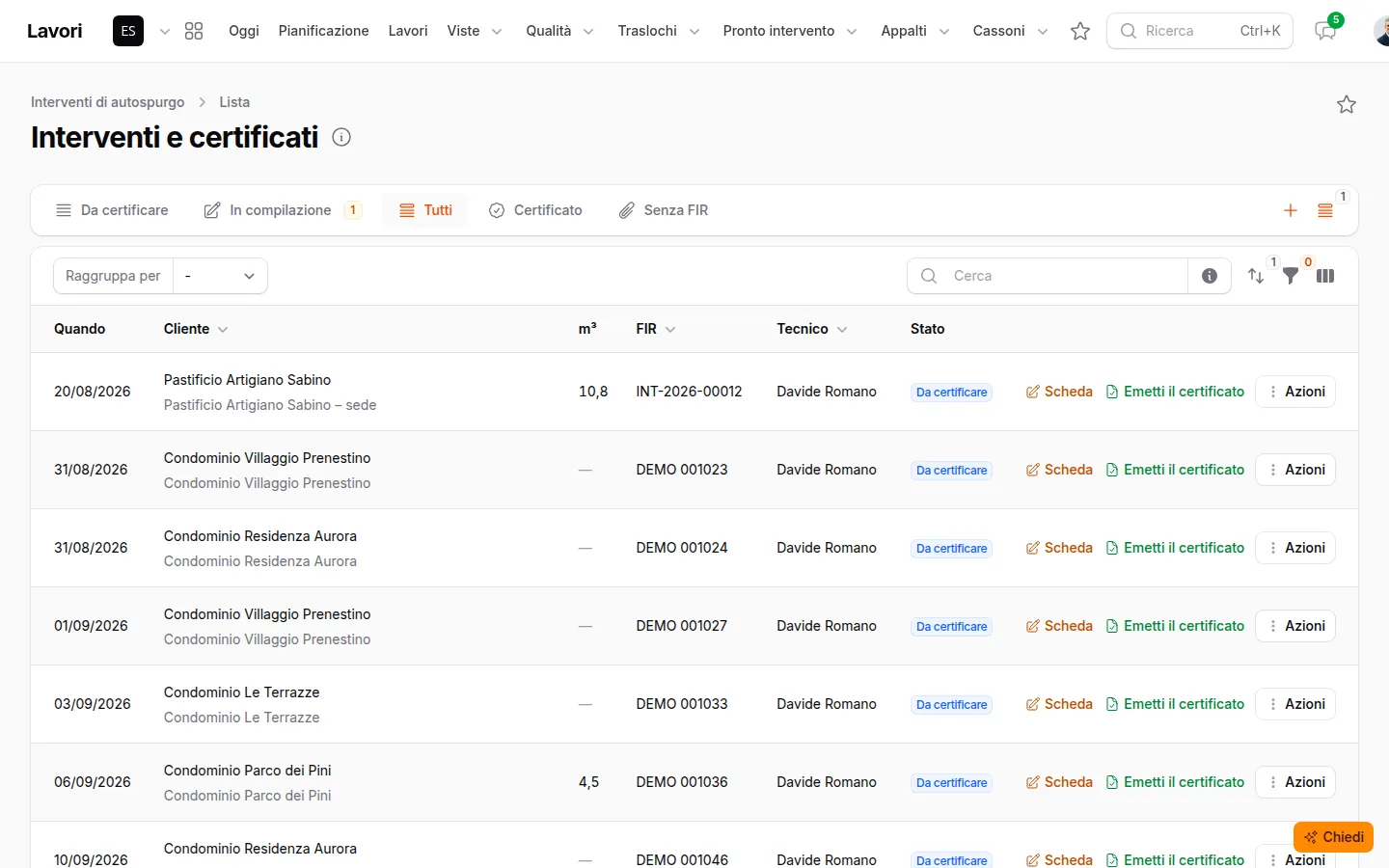Open the column chooser icon
This screenshot has width=1389, height=868.
1325,276
